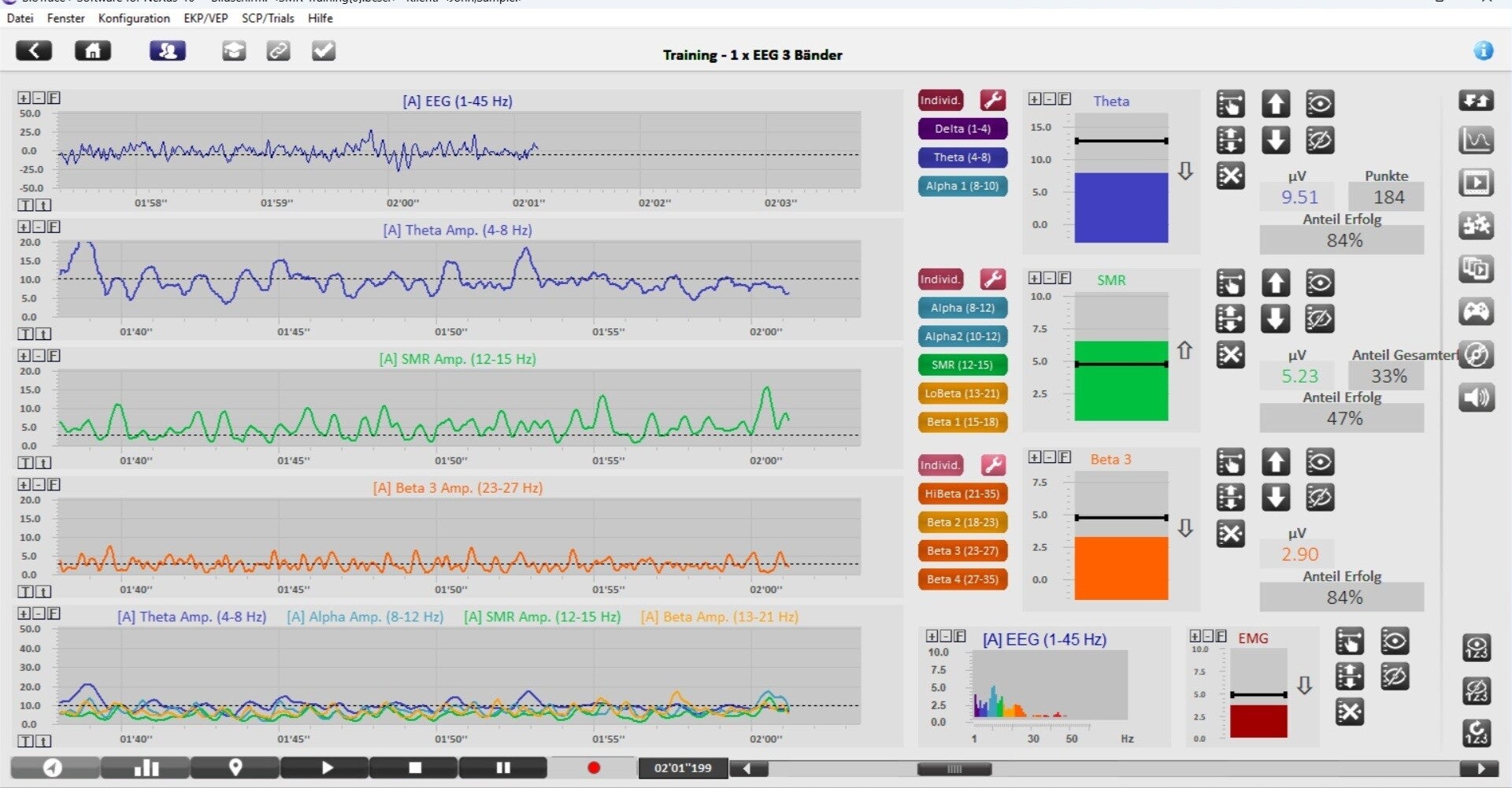The width and height of the screenshot is (1512, 788).
Task: Open the EKP/VEP menu
Action: 206,18
